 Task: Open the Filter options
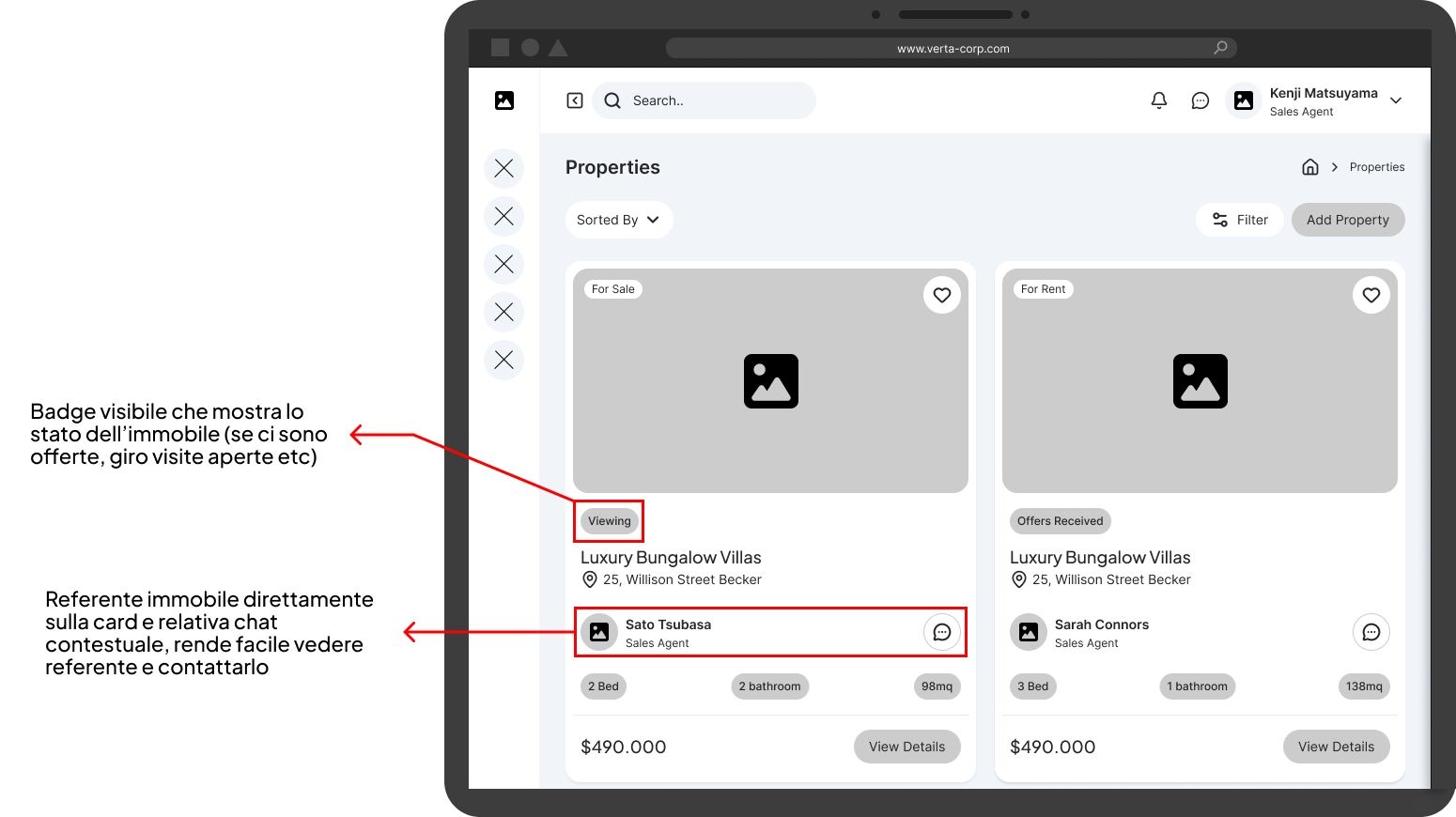[1240, 220]
